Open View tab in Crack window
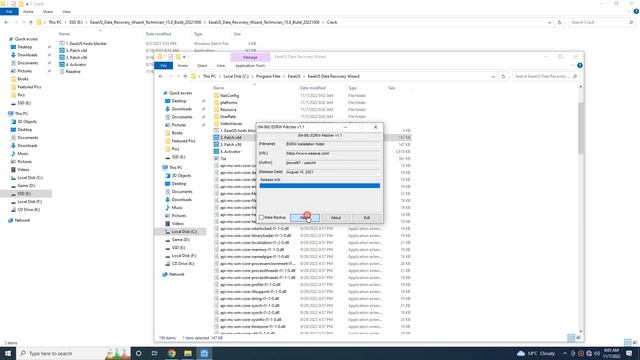Image resolution: width=640 pixels, height=360 pixels. pyautogui.click(x=66, y=11)
